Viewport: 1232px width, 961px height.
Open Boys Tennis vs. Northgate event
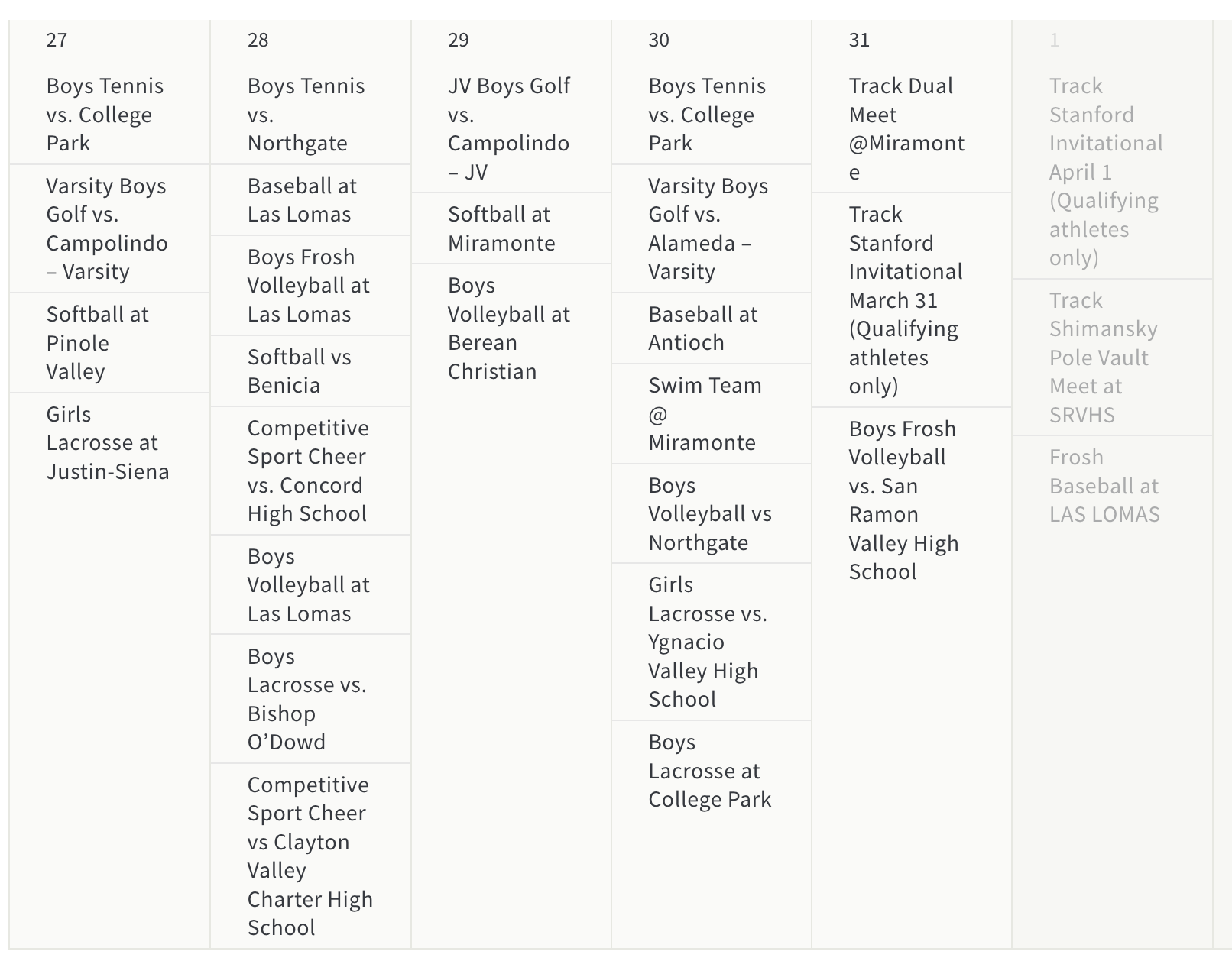click(306, 115)
